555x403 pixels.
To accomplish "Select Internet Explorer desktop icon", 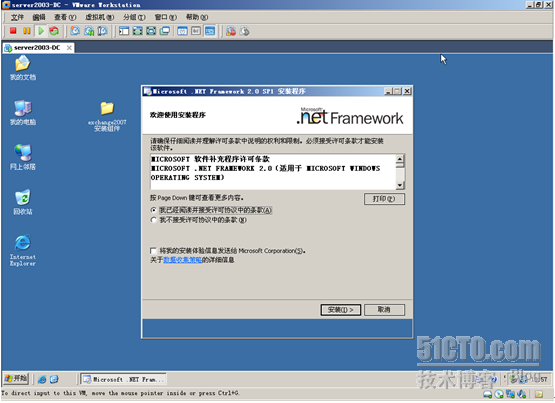I will [x=23, y=250].
